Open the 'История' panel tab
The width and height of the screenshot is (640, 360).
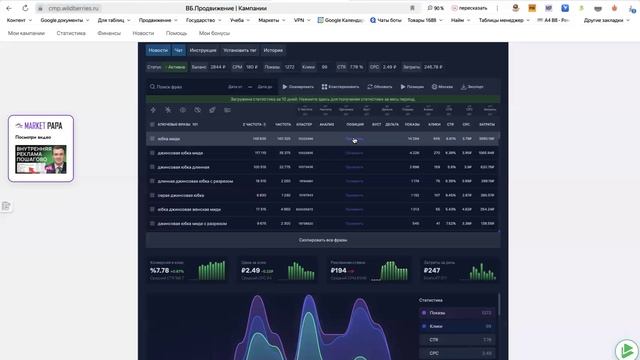point(273,50)
